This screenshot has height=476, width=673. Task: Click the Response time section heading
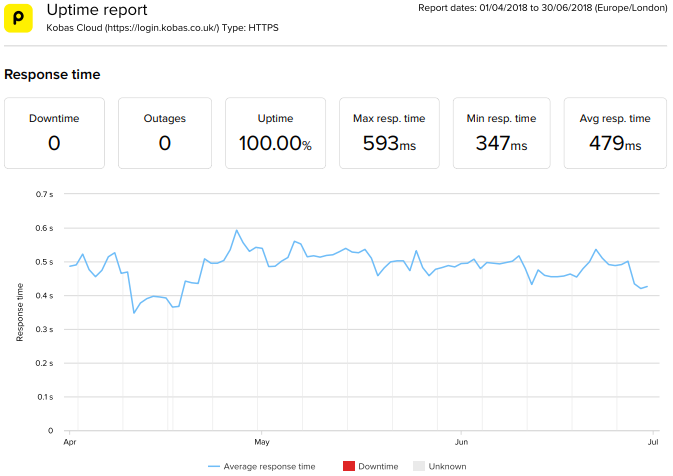(52, 74)
